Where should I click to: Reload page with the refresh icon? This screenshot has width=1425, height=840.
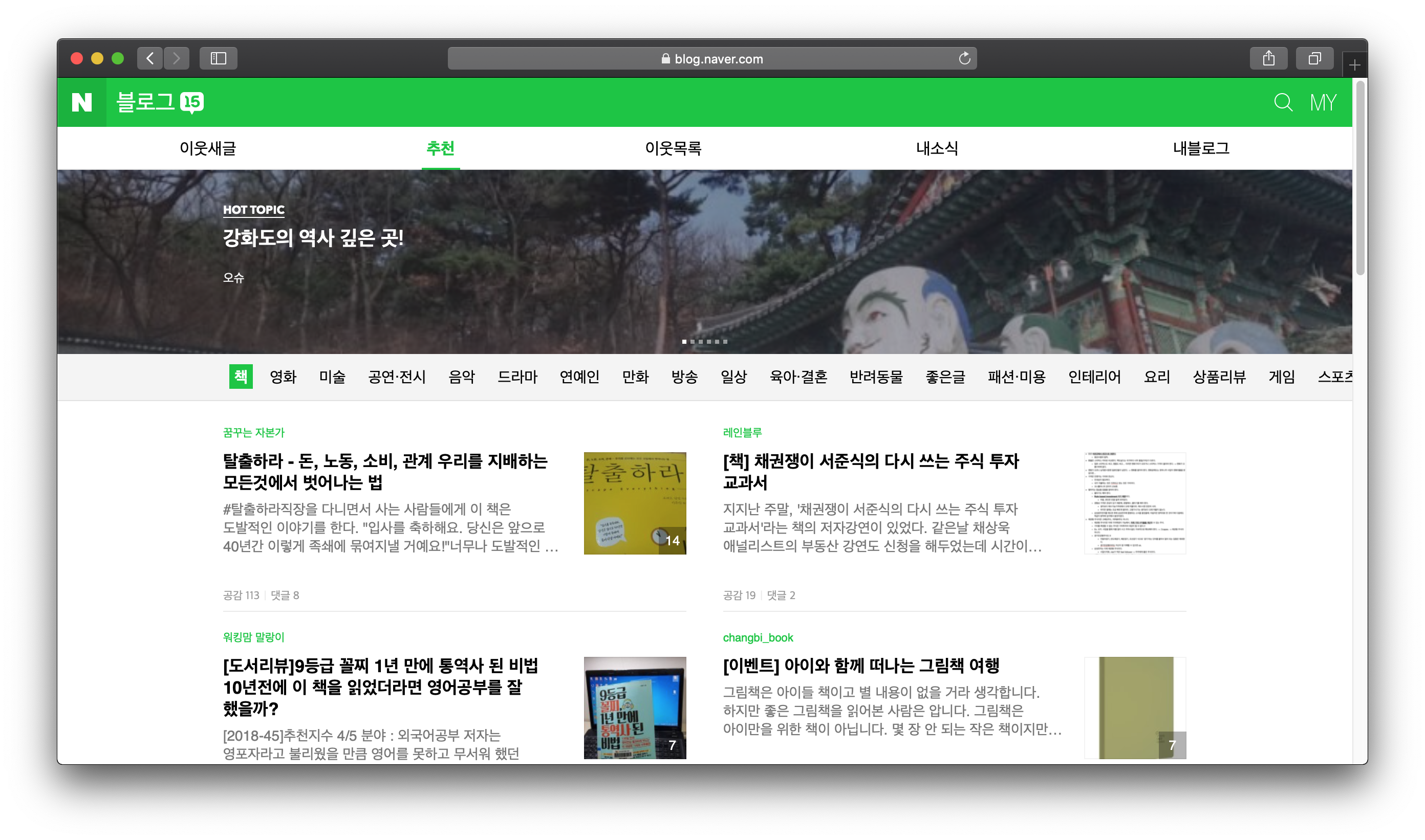(964, 58)
